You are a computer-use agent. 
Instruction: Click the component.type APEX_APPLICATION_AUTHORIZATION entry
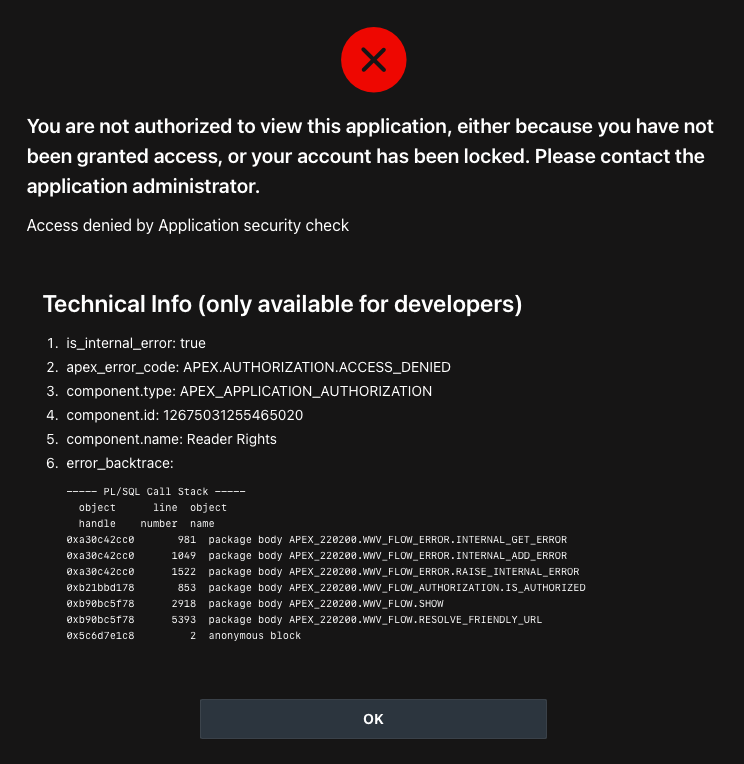pyautogui.click(x=249, y=391)
